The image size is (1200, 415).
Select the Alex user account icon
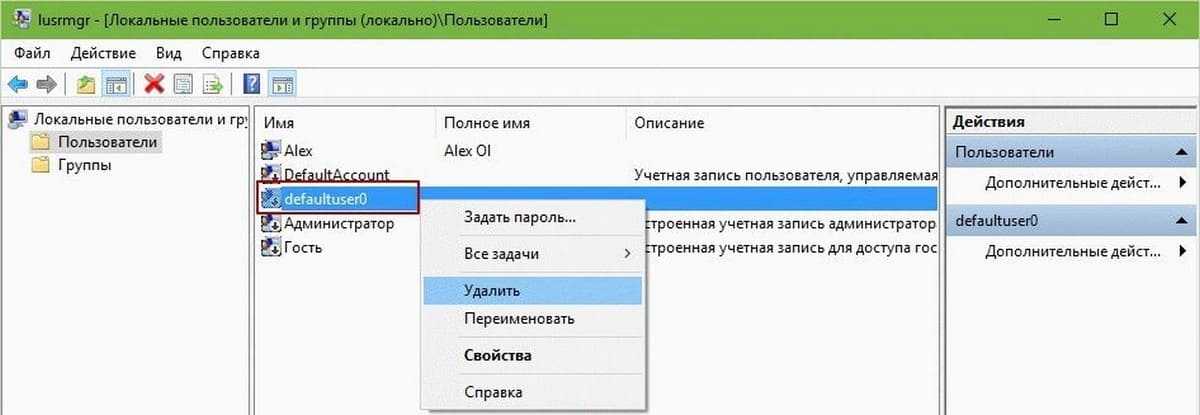click(x=270, y=150)
